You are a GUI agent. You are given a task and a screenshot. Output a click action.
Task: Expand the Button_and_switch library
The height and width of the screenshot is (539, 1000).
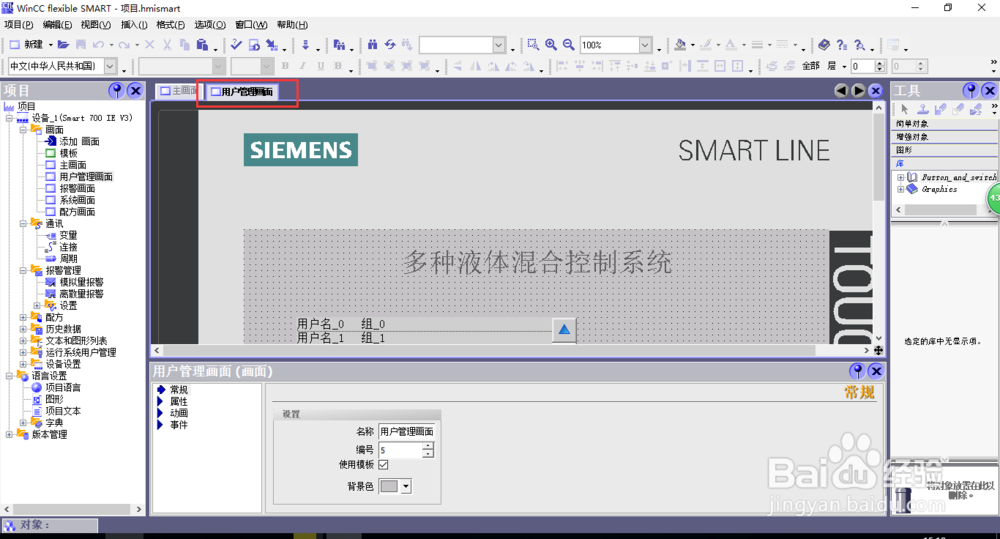coord(901,177)
